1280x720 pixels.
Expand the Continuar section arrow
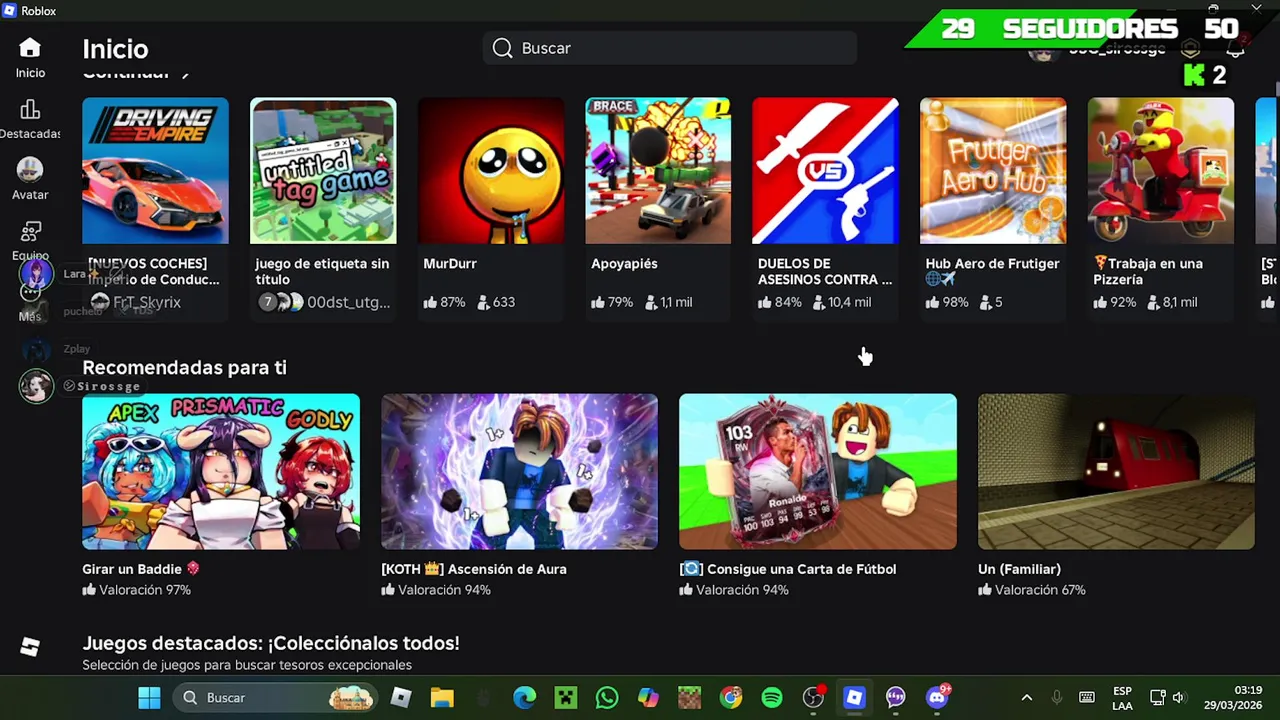coord(185,73)
